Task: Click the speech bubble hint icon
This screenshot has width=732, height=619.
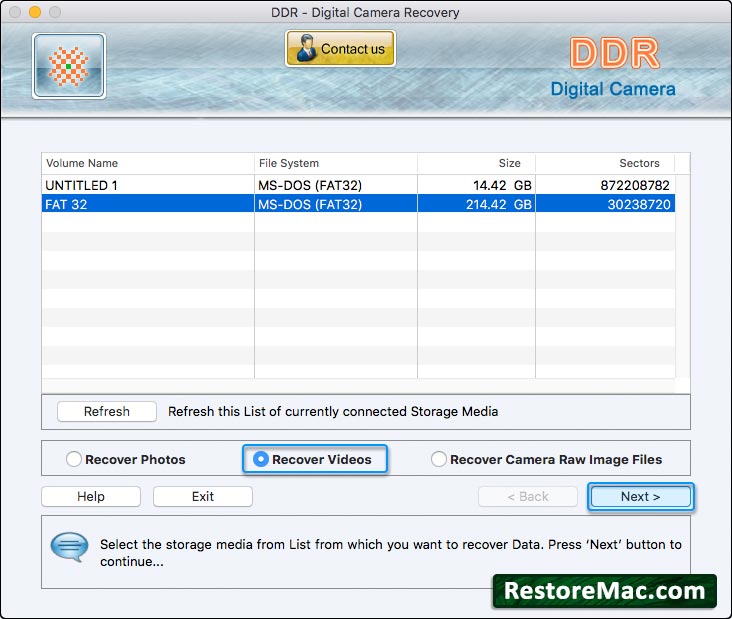Action: (x=70, y=547)
